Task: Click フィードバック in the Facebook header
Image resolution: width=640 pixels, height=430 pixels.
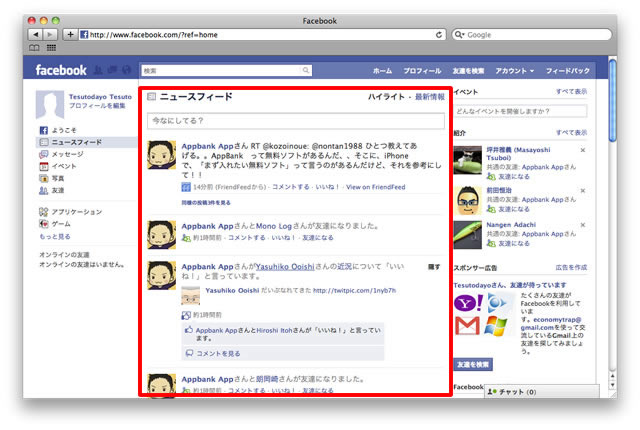Action: [568, 71]
